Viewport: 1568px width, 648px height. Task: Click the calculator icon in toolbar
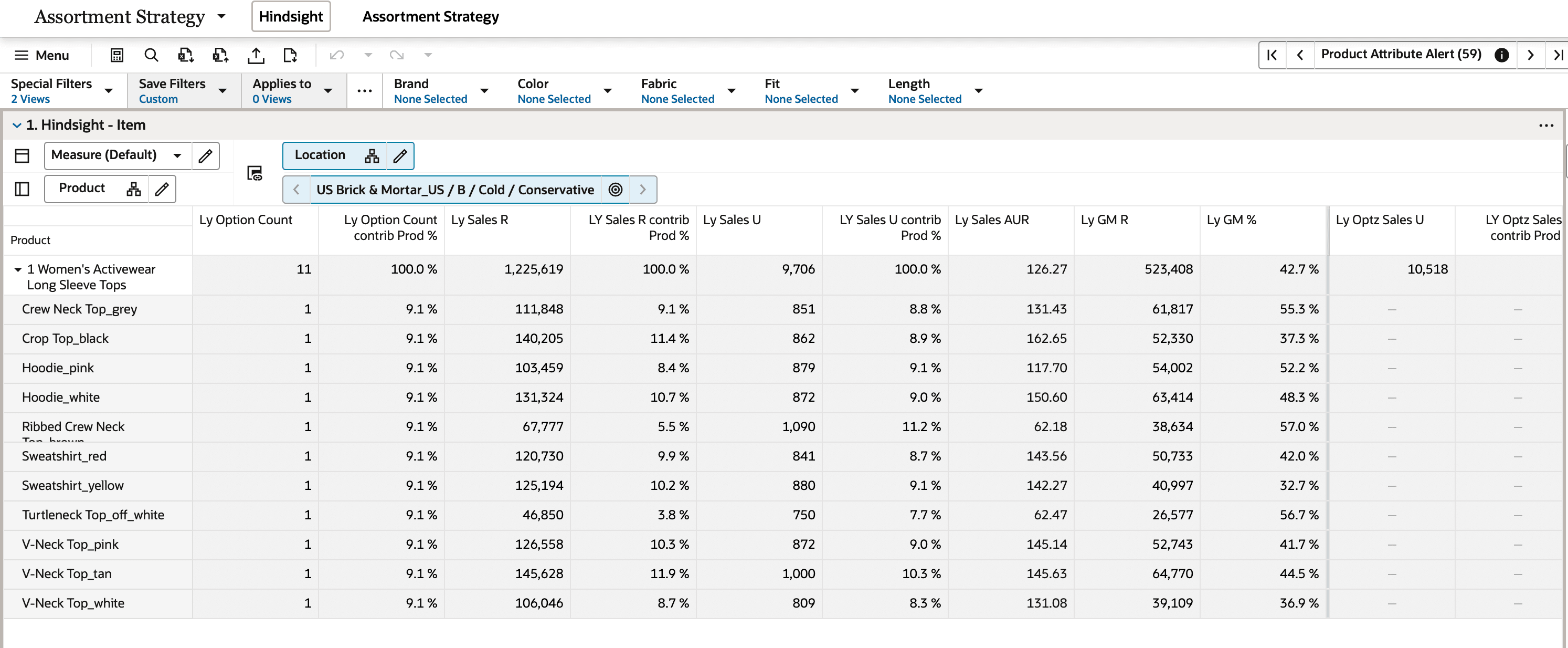[116, 56]
